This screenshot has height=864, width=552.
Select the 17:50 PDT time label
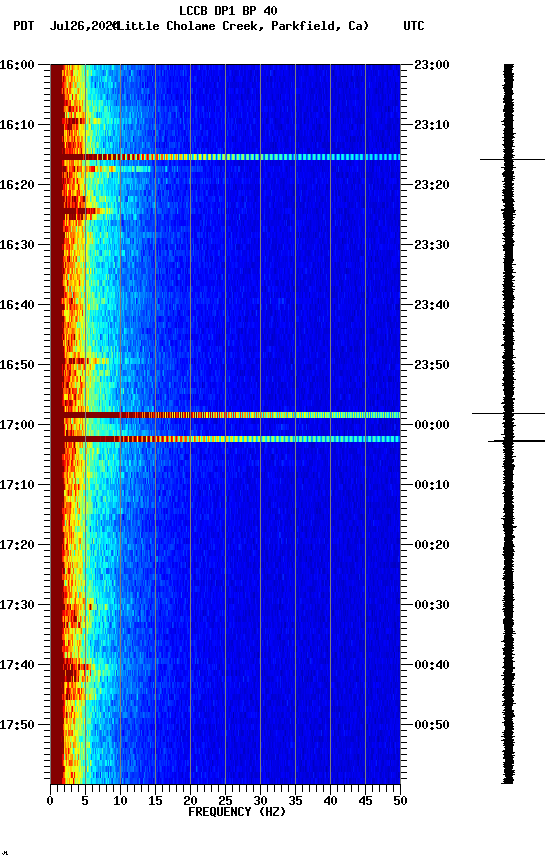17,725
